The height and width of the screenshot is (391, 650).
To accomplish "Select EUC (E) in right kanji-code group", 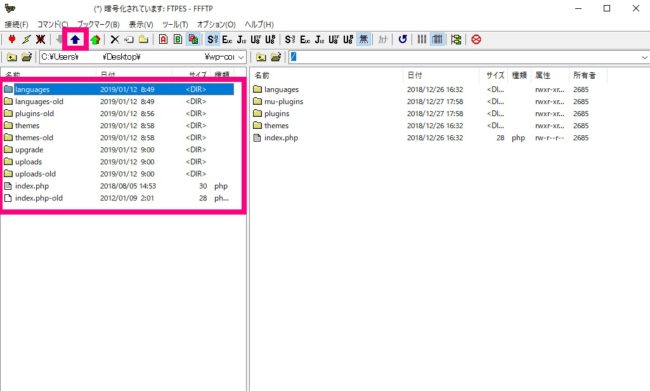I will [305, 39].
